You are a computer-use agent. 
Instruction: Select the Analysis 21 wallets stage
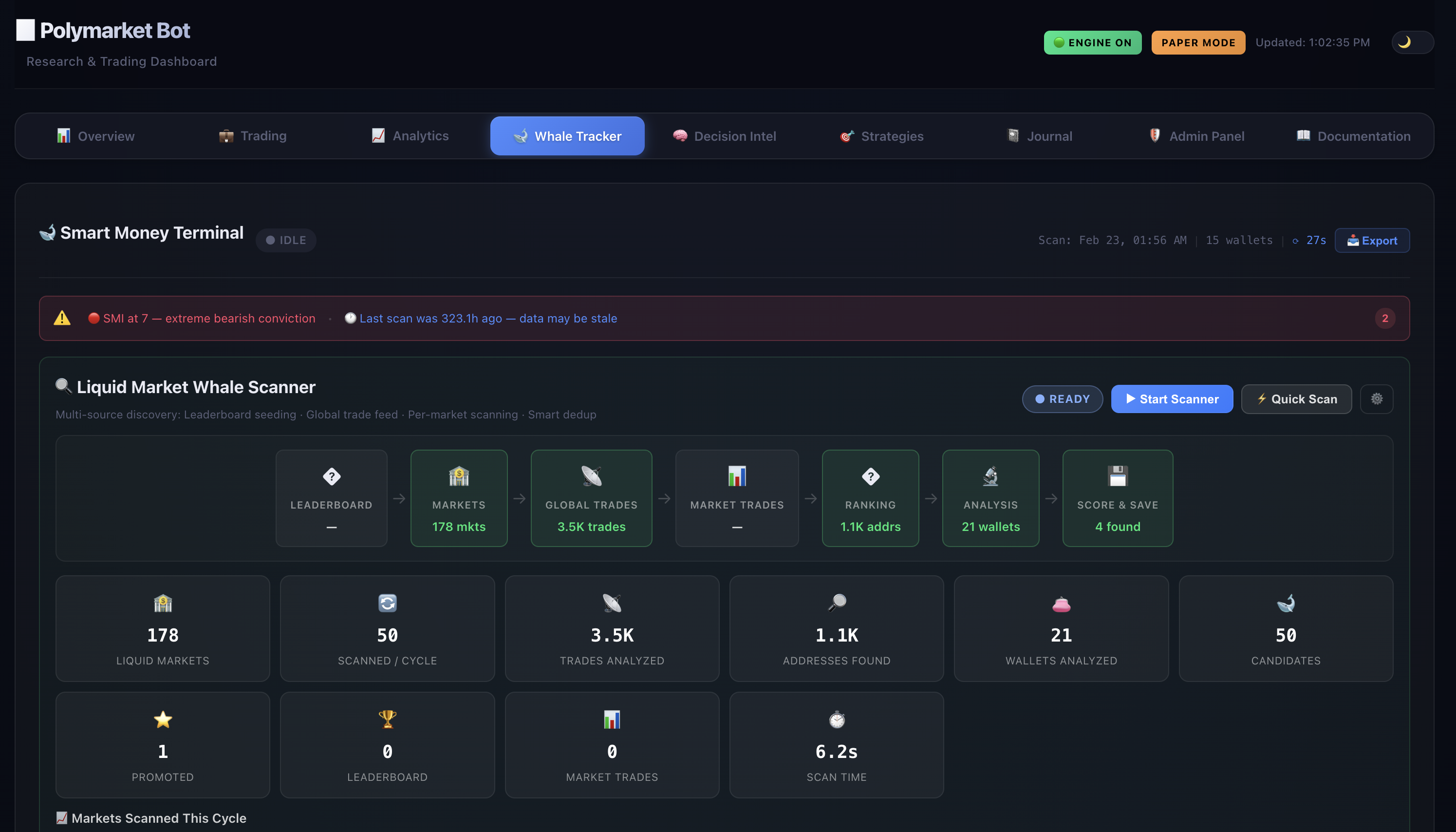click(990, 498)
